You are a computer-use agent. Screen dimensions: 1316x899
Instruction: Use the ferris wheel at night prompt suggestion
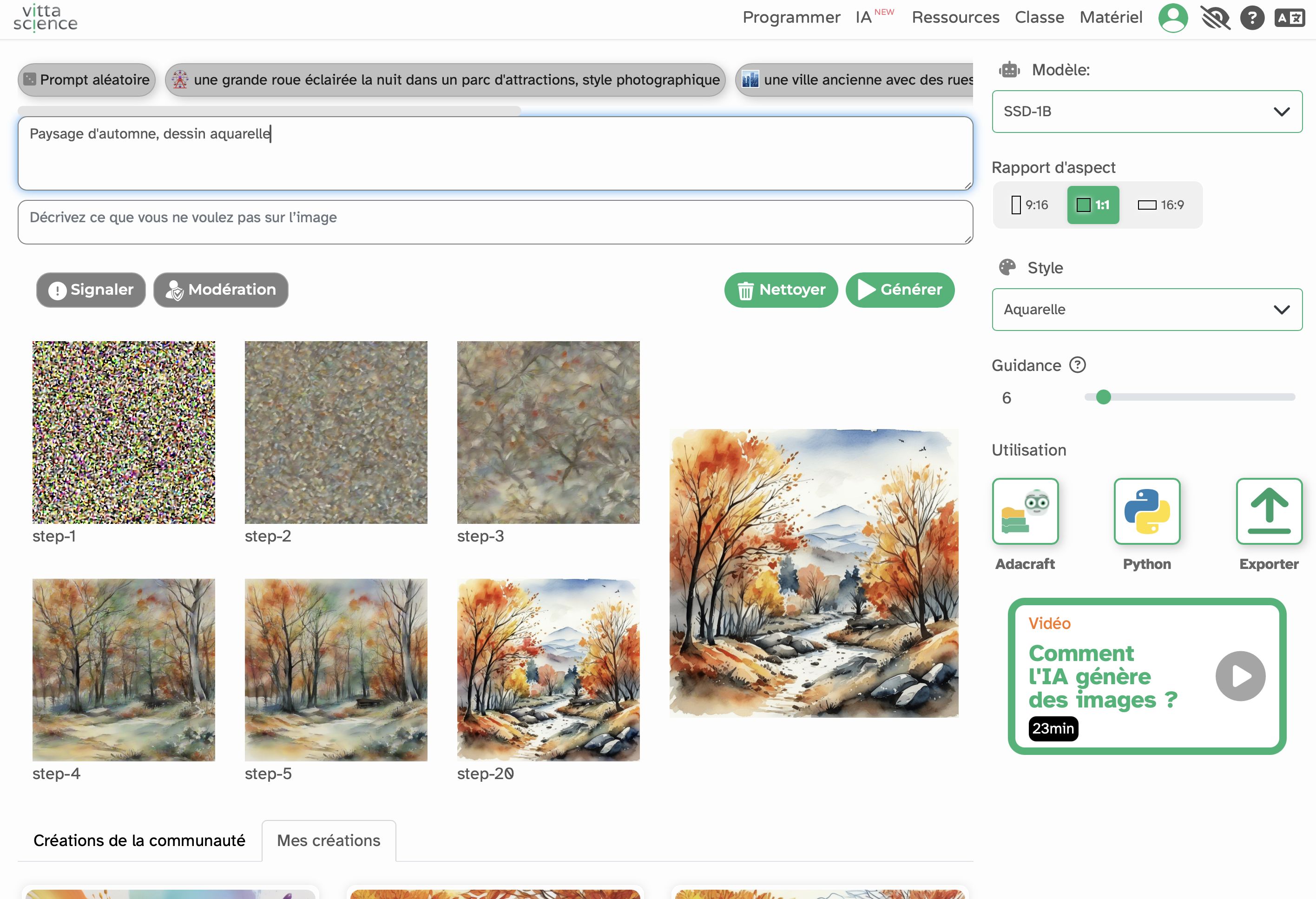446,80
